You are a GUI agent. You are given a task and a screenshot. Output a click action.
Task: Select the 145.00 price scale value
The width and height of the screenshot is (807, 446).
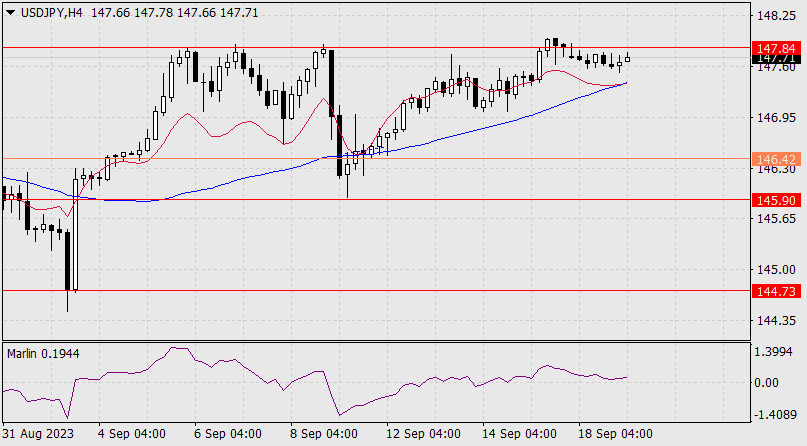[x=776, y=270]
